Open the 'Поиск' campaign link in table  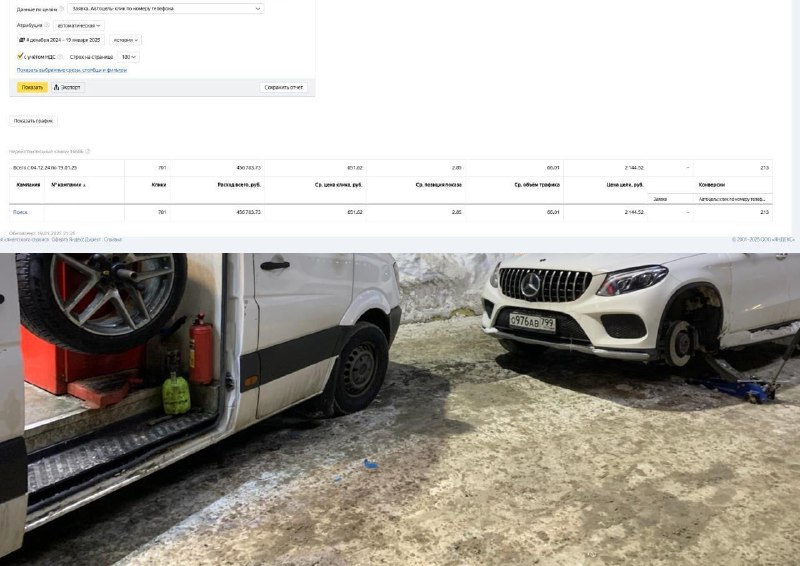pos(20,212)
